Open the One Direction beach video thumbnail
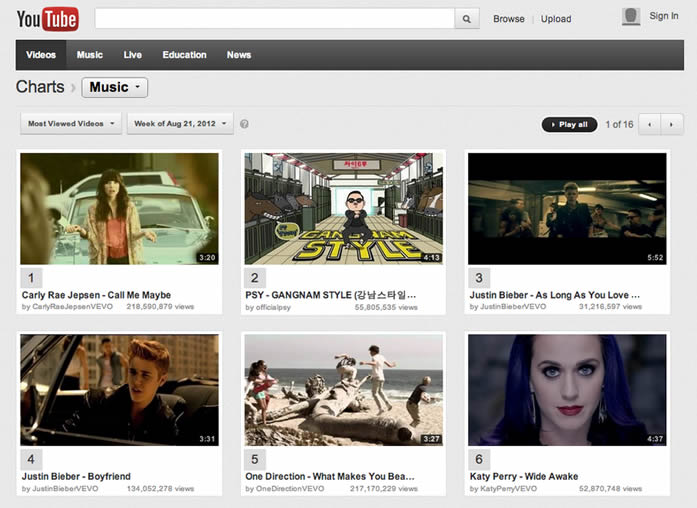This screenshot has height=508, width=697. point(344,390)
